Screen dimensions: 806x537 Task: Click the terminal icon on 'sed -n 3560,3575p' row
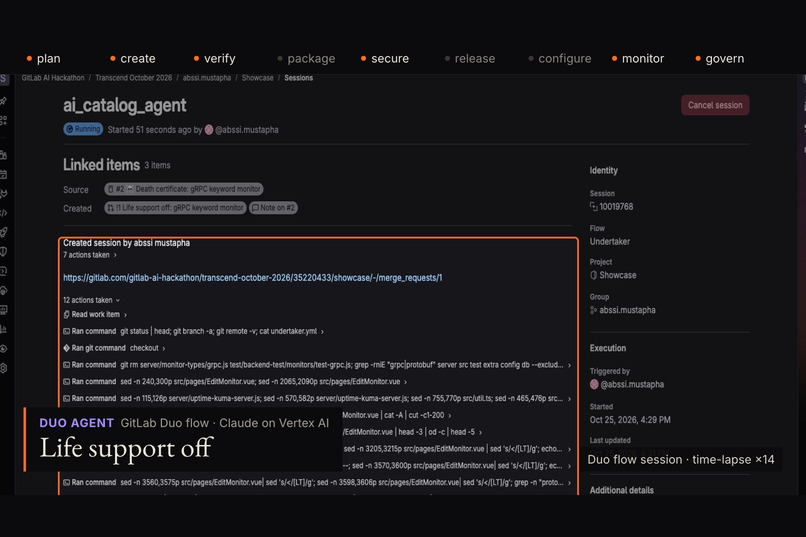66,483
